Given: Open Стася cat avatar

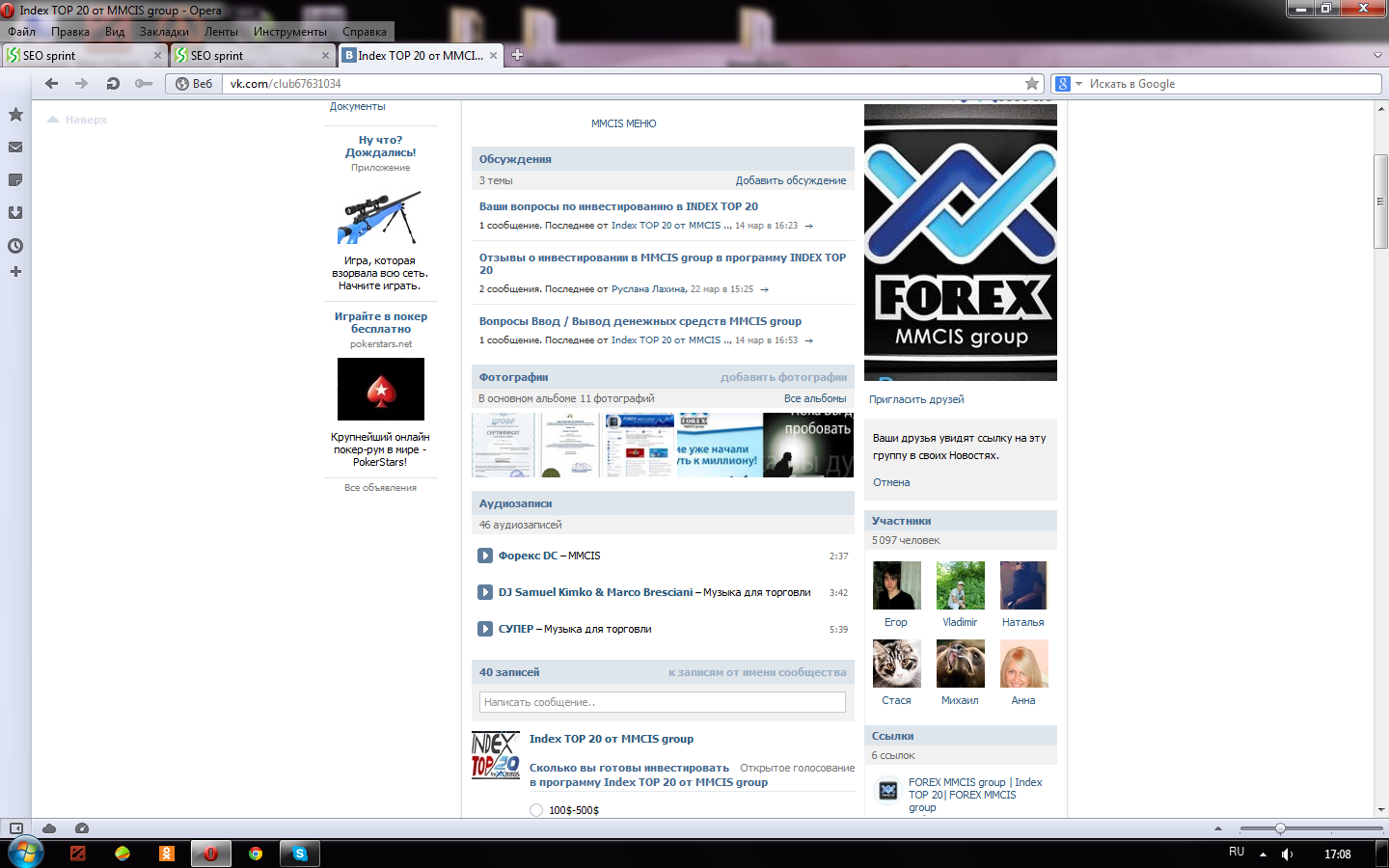Looking at the screenshot, I should [x=897, y=664].
